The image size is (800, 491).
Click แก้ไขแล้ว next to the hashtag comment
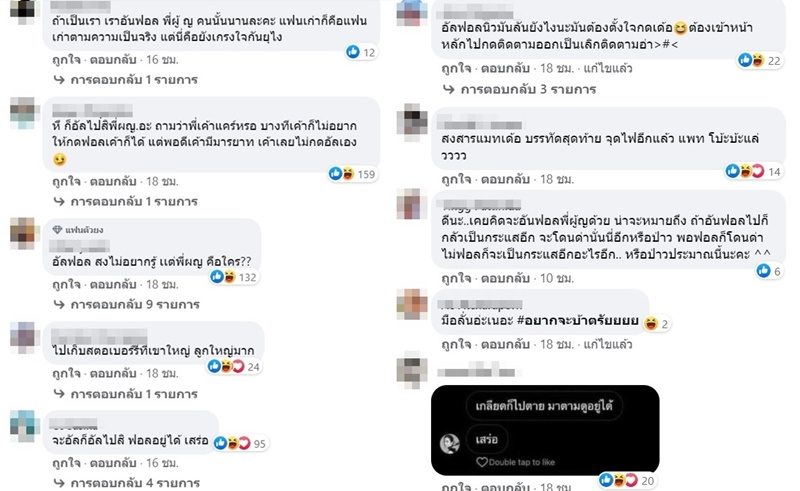[x=608, y=345]
